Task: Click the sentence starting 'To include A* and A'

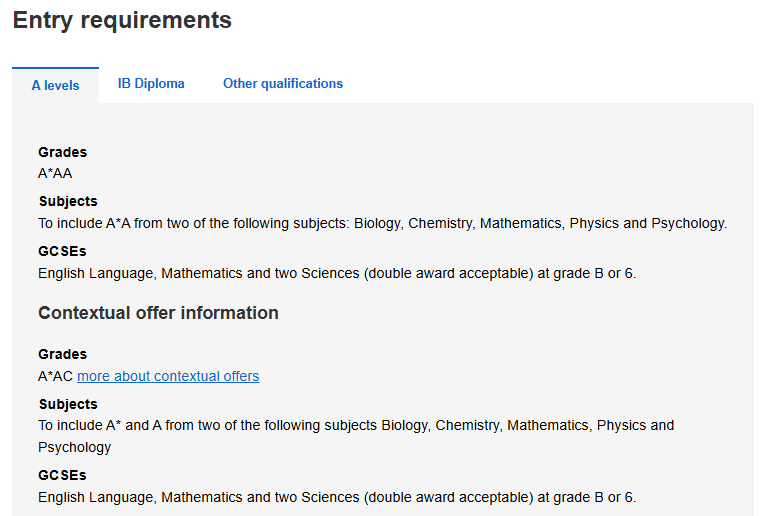Action: (356, 425)
